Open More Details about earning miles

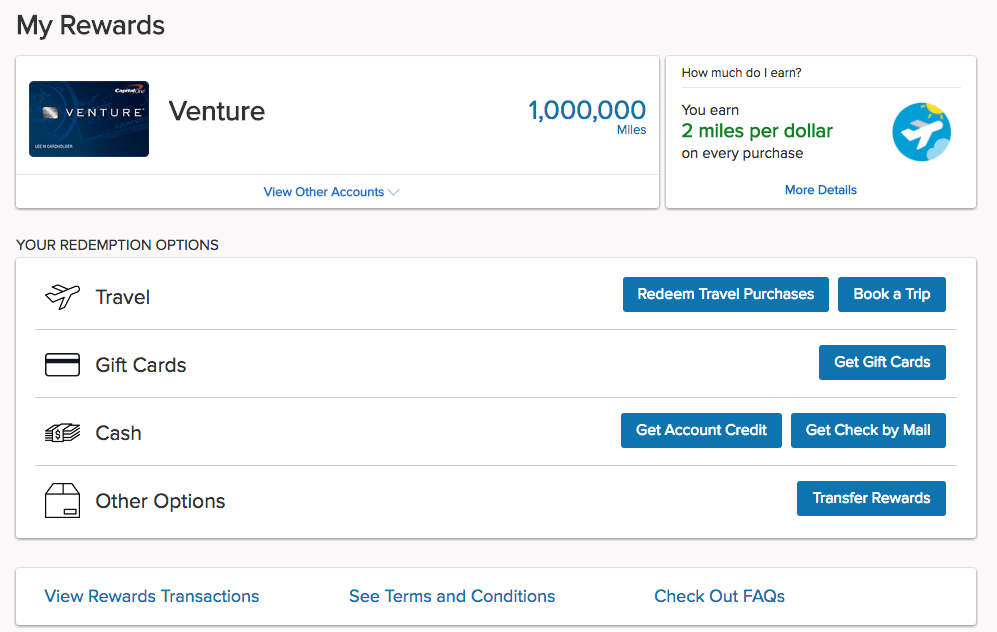pos(820,190)
